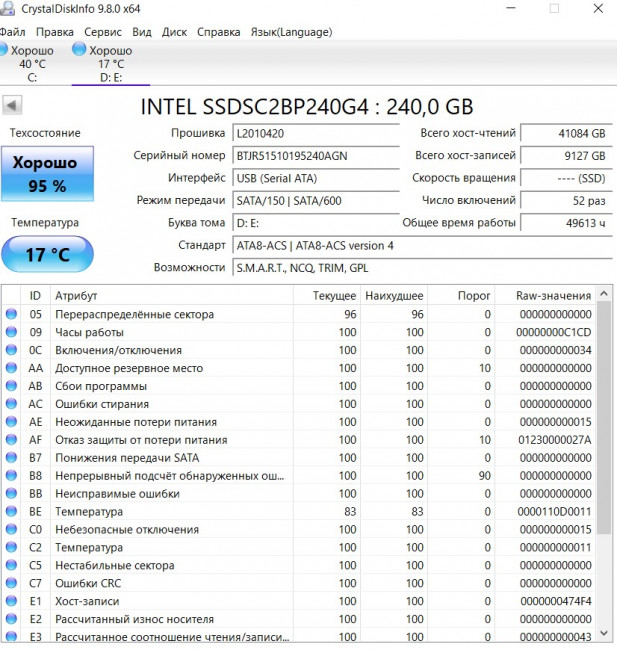617x650 pixels.
Task: Click the Стандарт field ATA8-ACS
Action: [422, 245]
